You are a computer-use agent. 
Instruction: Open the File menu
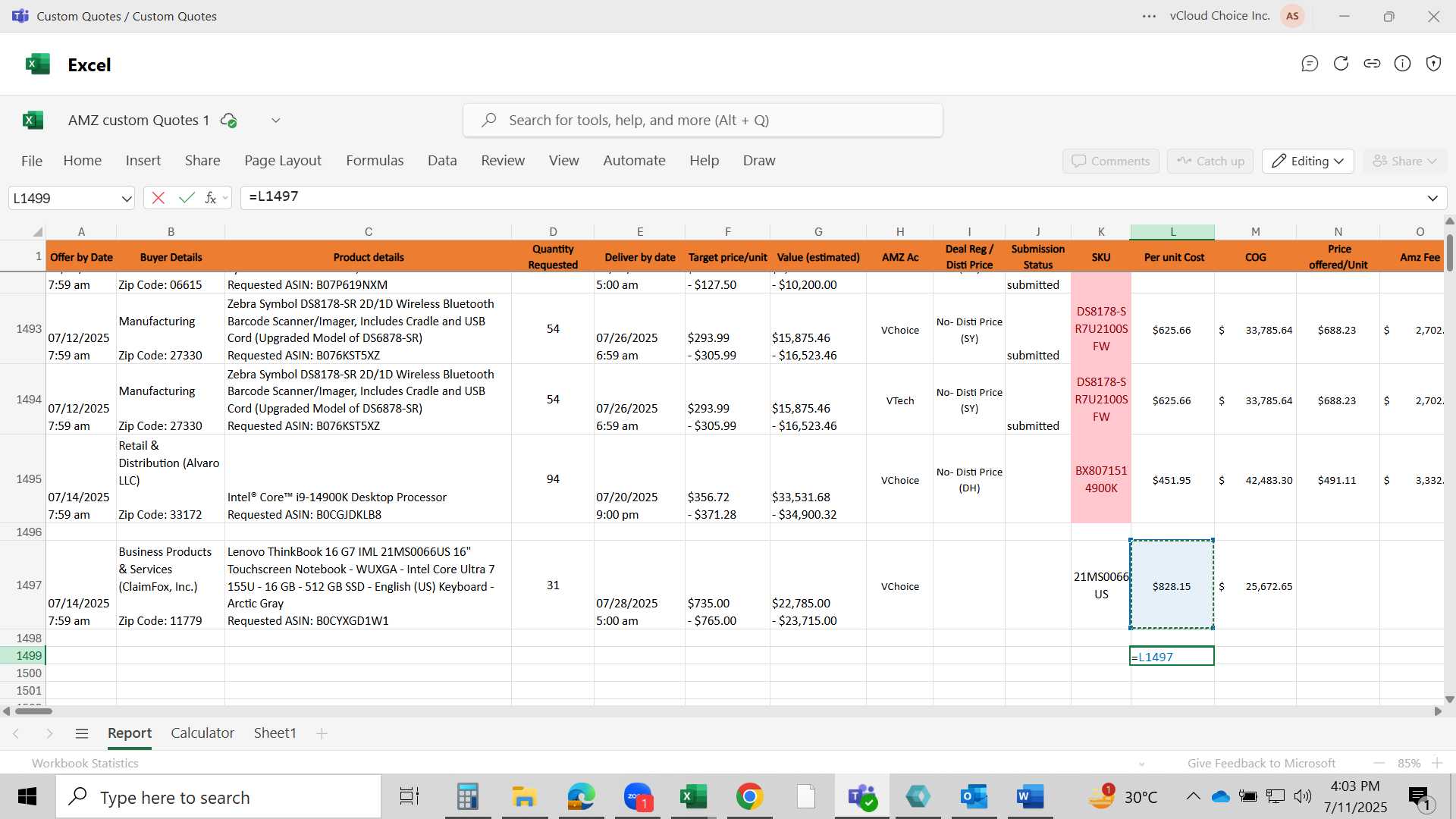[32, 161]
